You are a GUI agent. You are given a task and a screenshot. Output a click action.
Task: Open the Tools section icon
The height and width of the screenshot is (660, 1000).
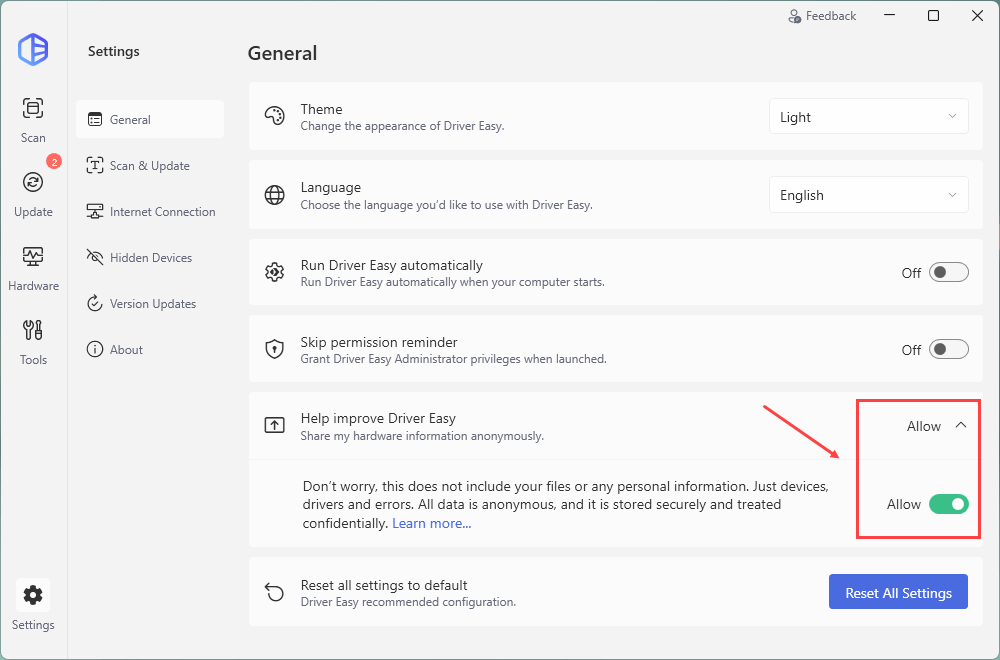click(33, 331)
